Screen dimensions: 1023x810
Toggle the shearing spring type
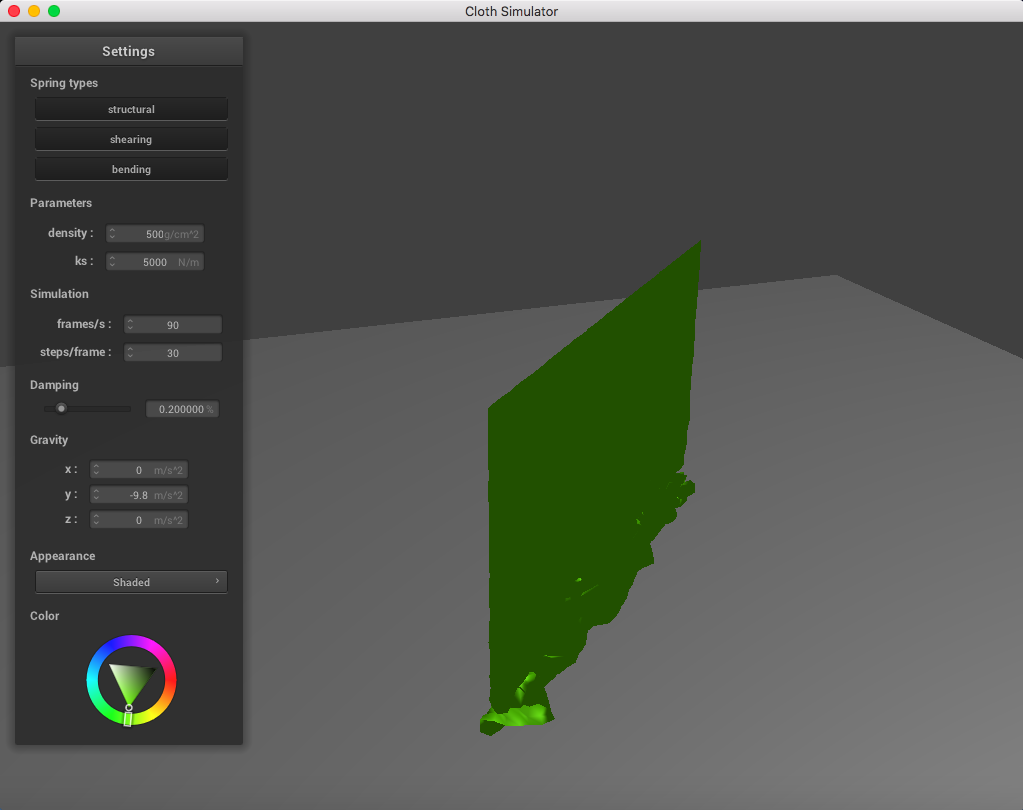click(131, 139)
